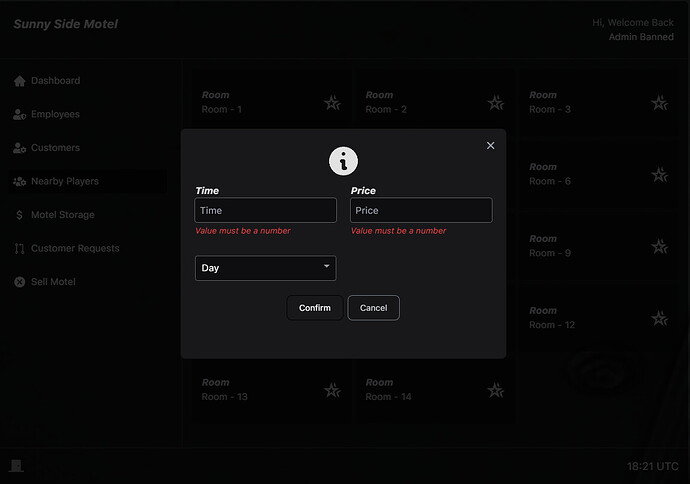The image size is (690, 484).
Task: Click the star icon on Room - 12
Action: (660, 318)
